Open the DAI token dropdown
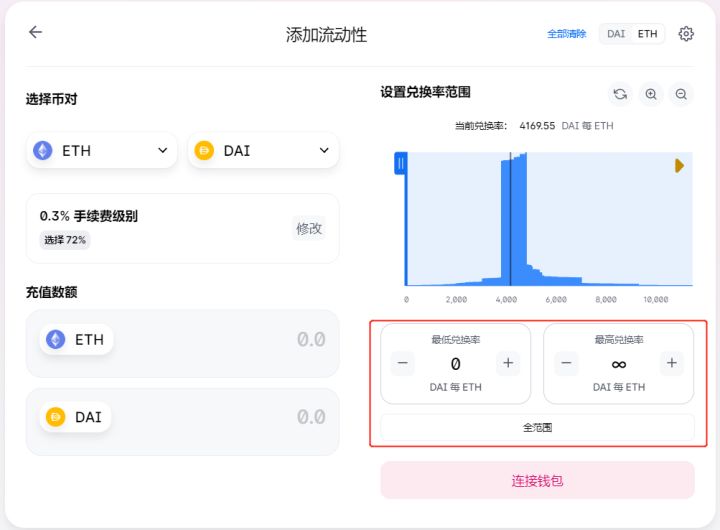 pyautogui.click(x=264, y=150)
